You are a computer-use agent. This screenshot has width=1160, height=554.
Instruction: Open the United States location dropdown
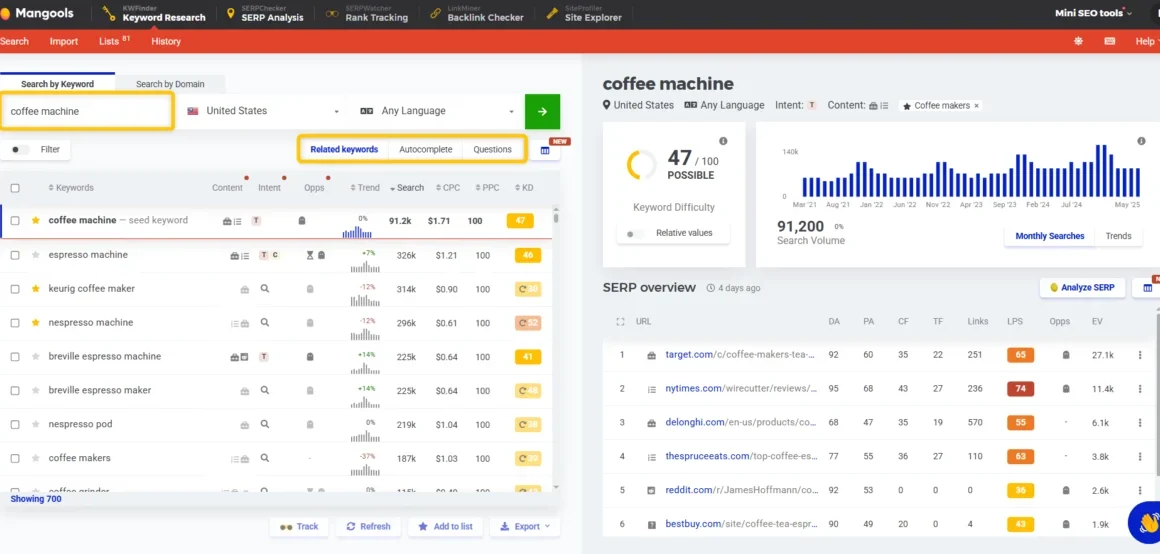pos(263,111)
